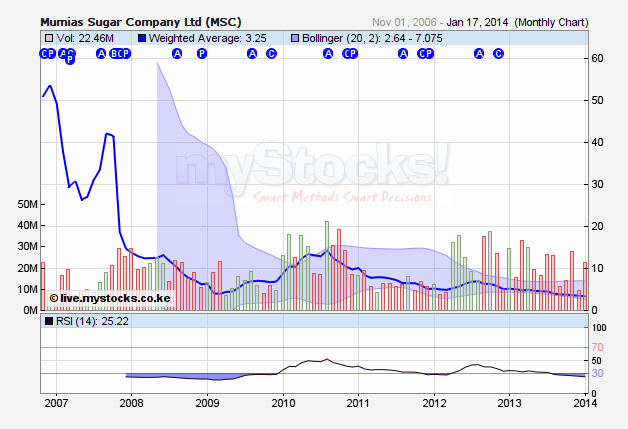
Task: Click the '(Monthly Chart)' label
Action: pos(554,21)
